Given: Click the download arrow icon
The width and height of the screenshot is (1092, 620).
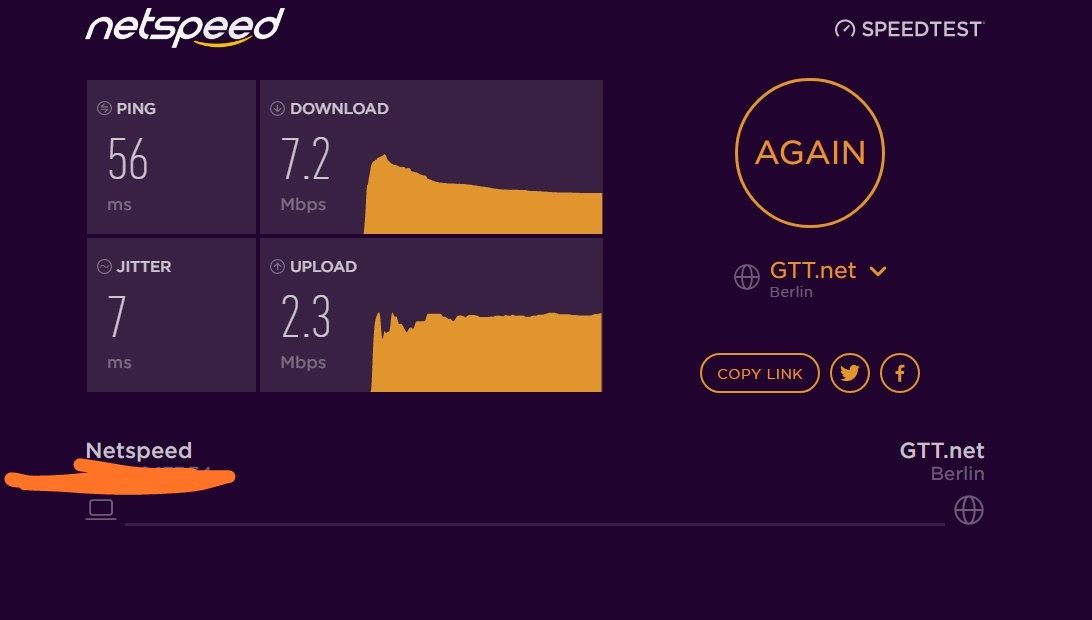Looking at the screenshot, I should 277,108.
